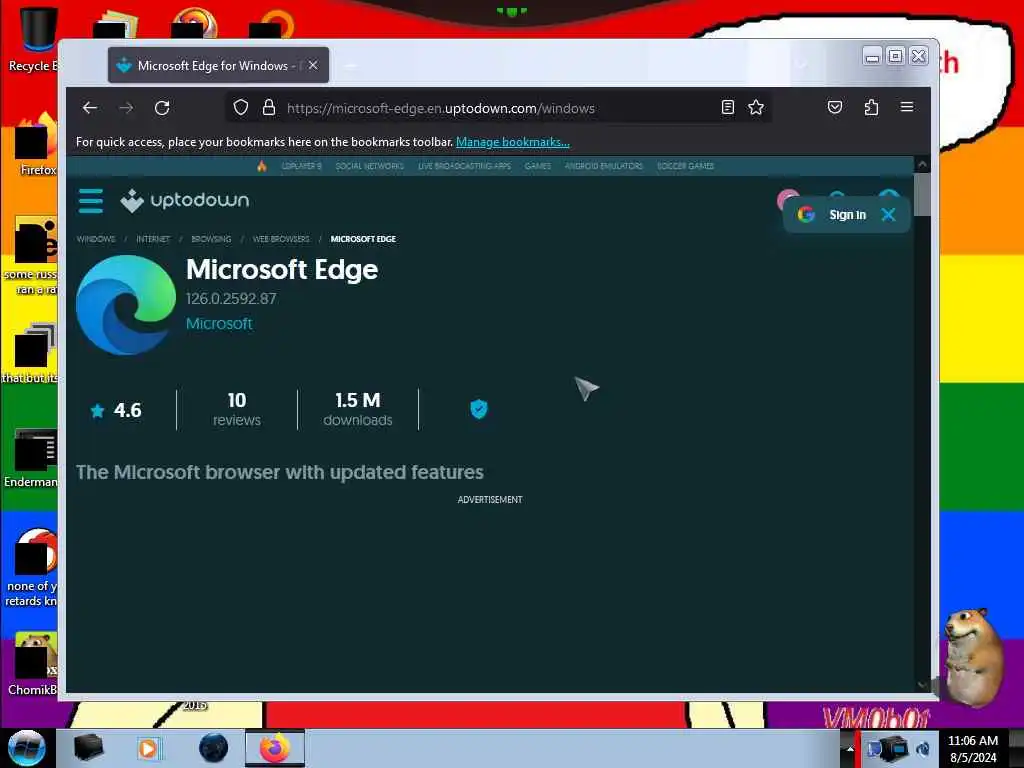Click the Web Browsers breadcrumb link
Screen dimensions: 1024x768
[281, 239]
